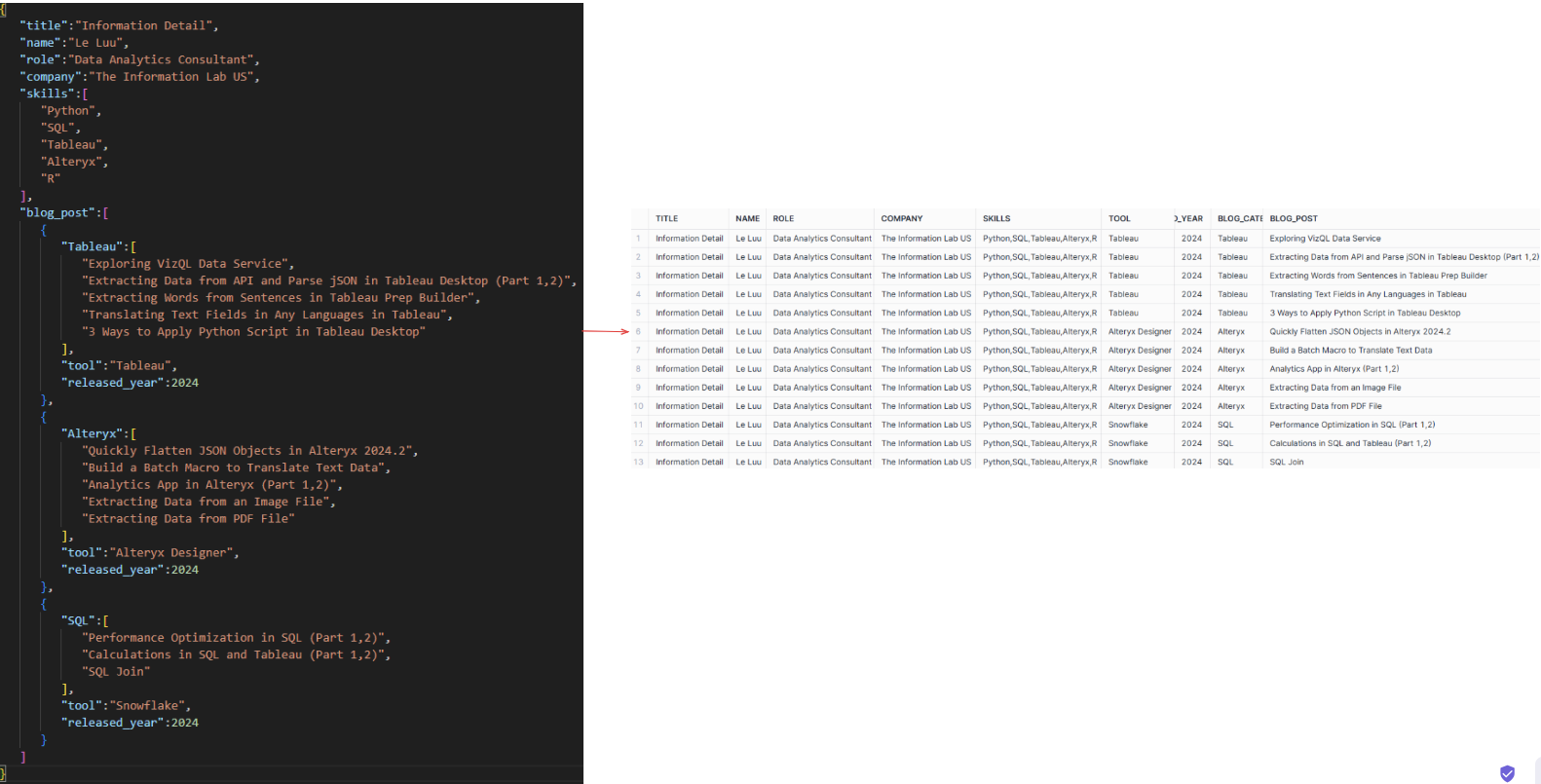The image size is (1541, 784).
Task: Select the COMPANY column header
Action: 902,219
